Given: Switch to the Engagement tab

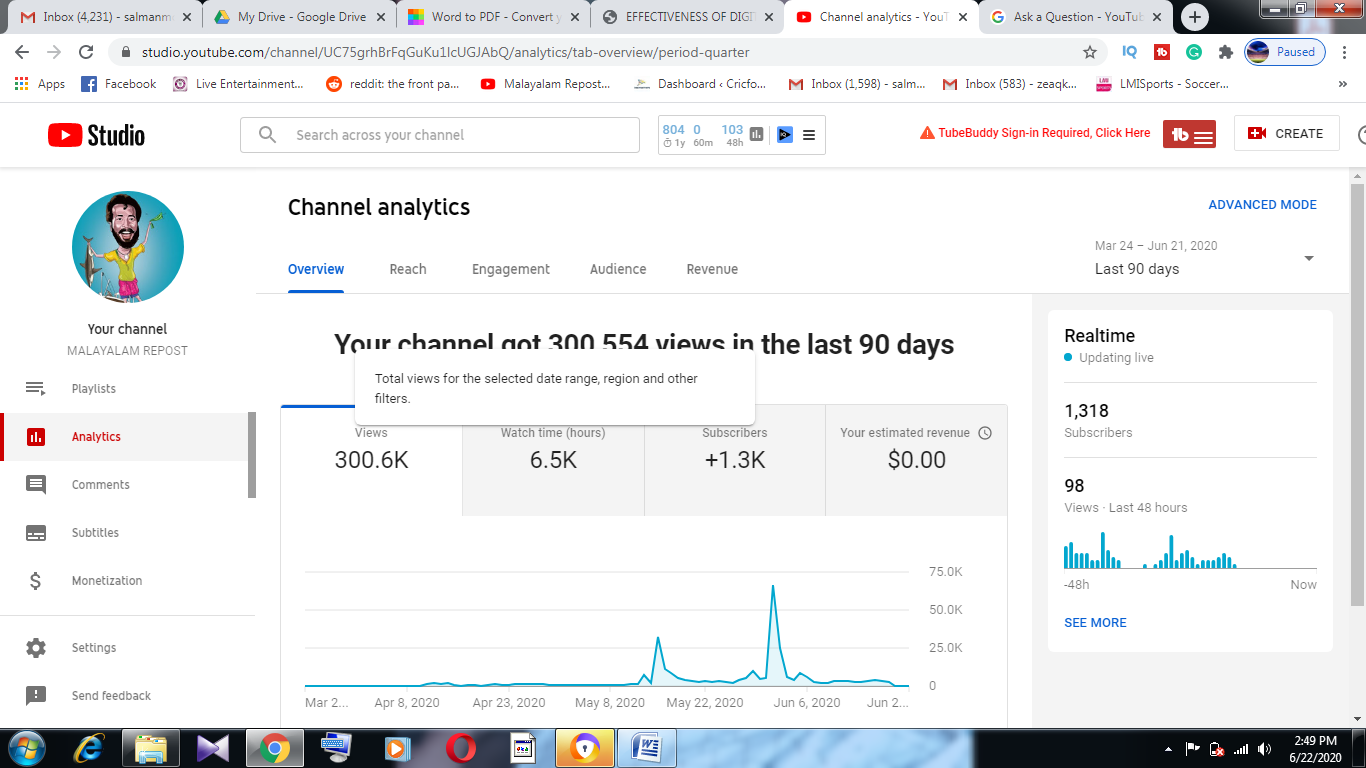Looking at the screenshot, I should [511, 269].
